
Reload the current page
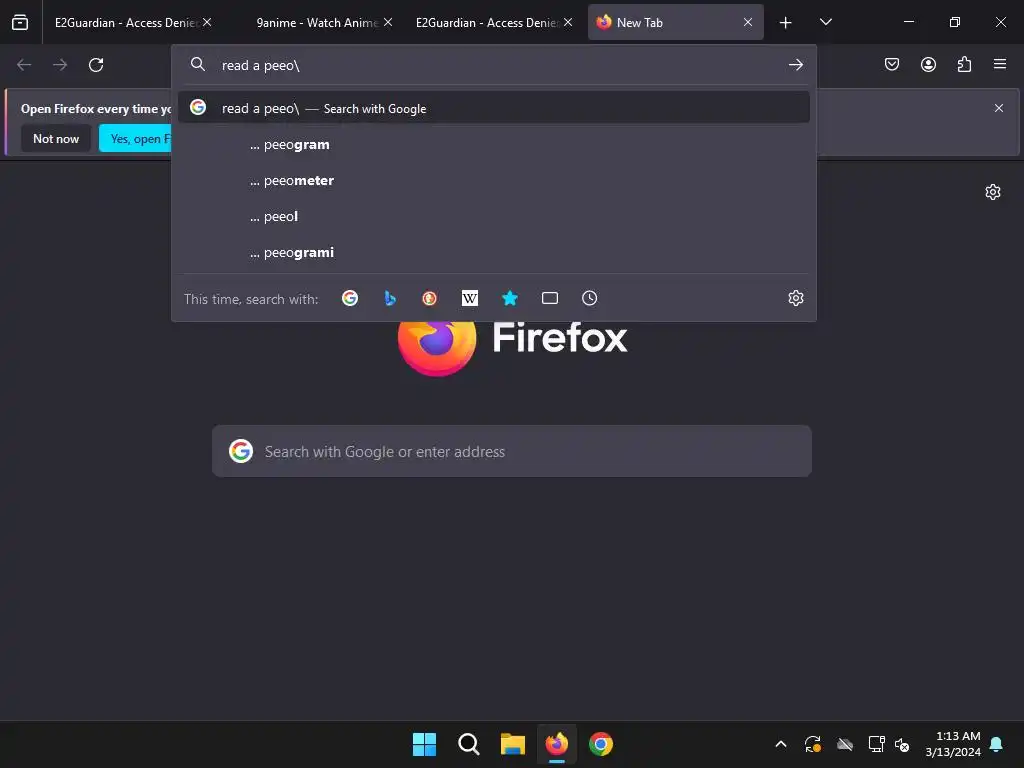tap(96, 65)
